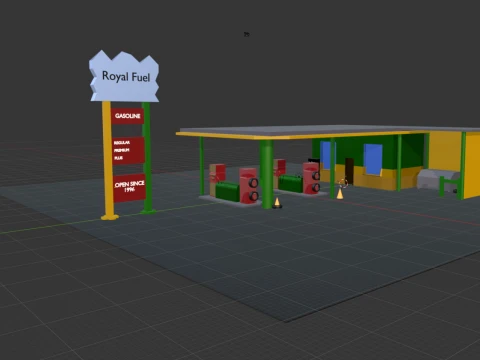This screenshot has width=480, height=360.
Task: Click the grey canopy roof
Action: tap(328, 130)
